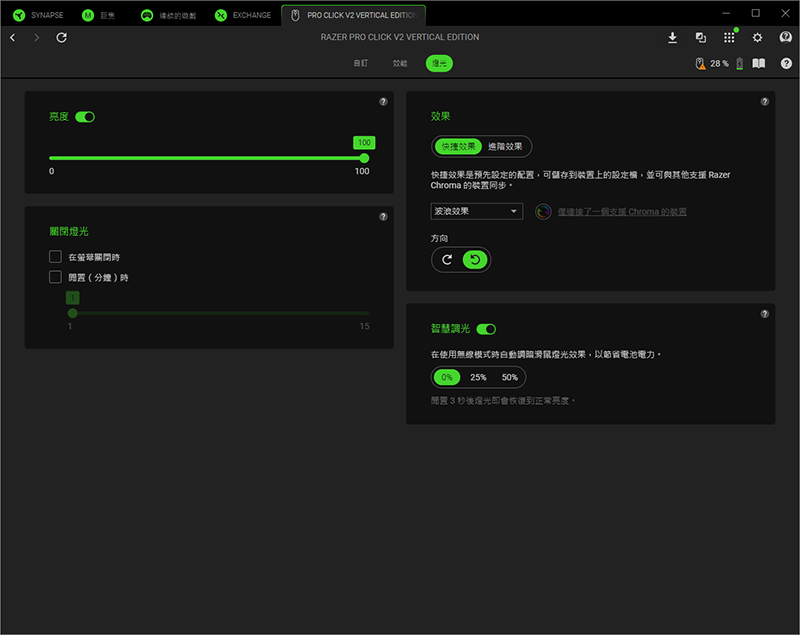
Task: Switch to the 效能 tab
Action: [400, 63]
